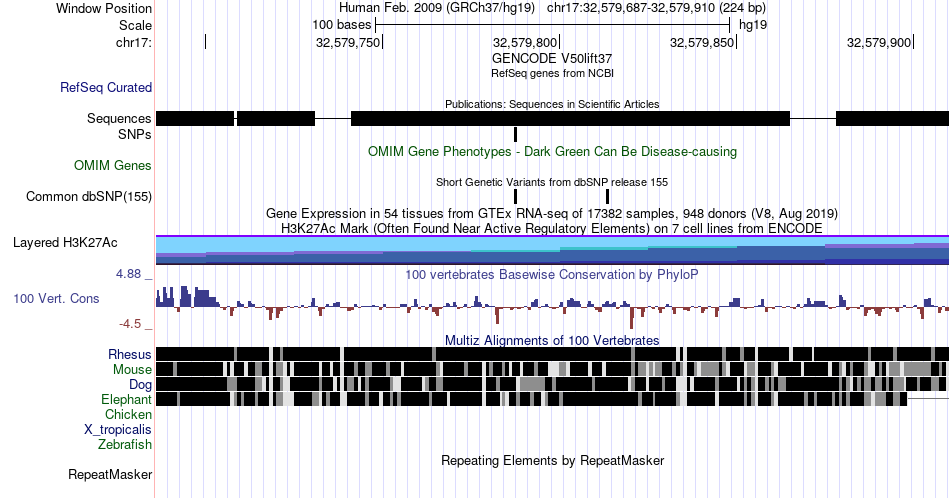The width and height of the screenshot is (950, 498).
Task: Select the Mouse alignment row label
Action: pyautogui.click(x=132, y=370)
